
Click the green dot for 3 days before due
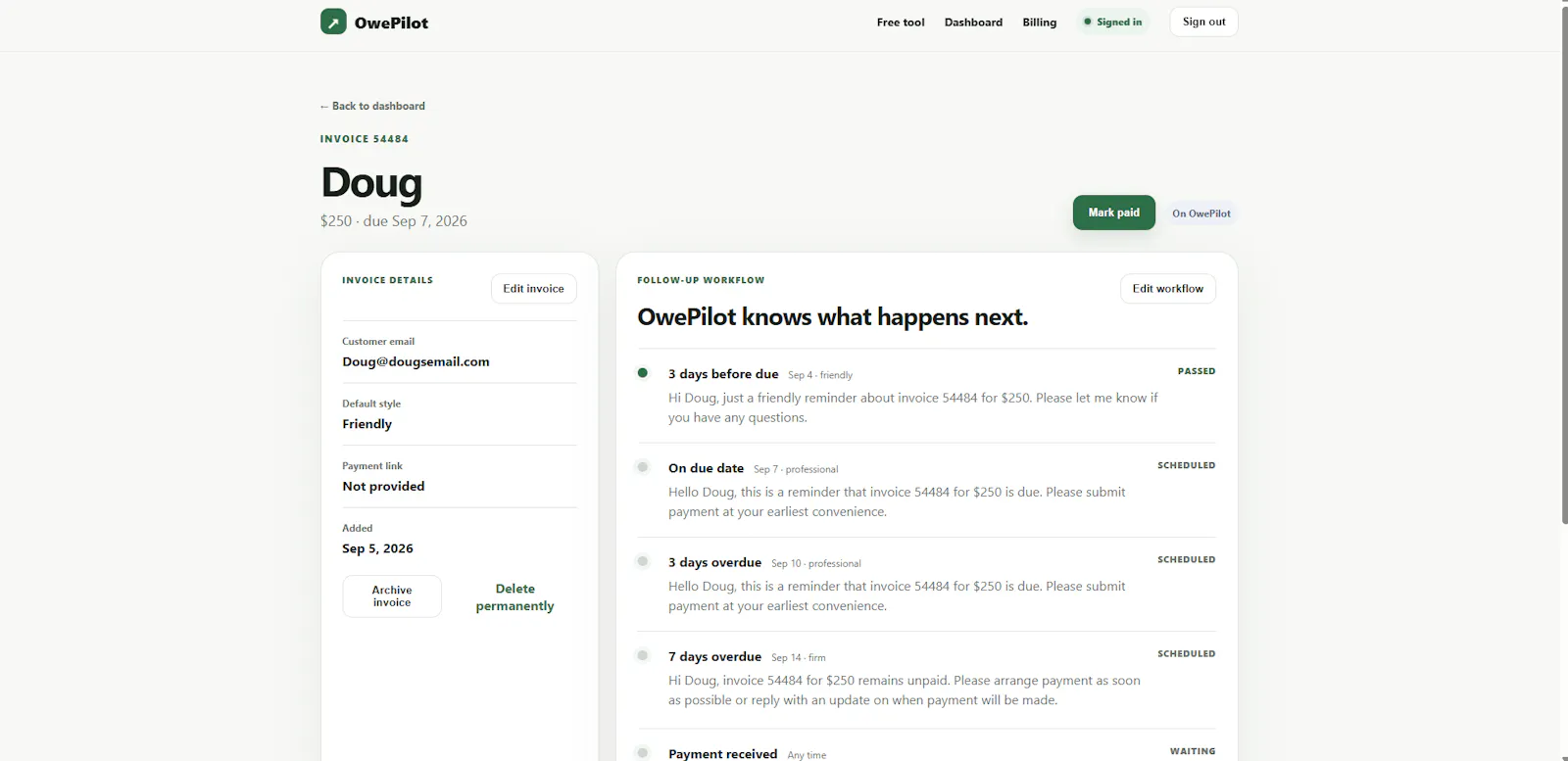coord(643,373)
